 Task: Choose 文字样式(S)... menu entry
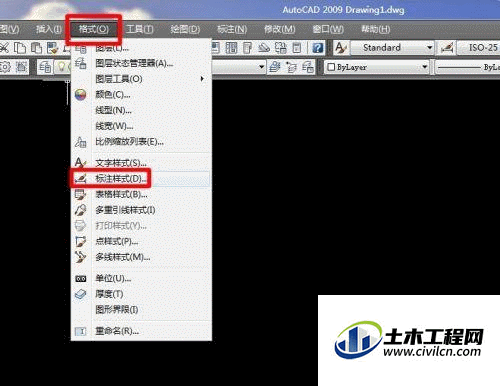[x=141, y=163]
